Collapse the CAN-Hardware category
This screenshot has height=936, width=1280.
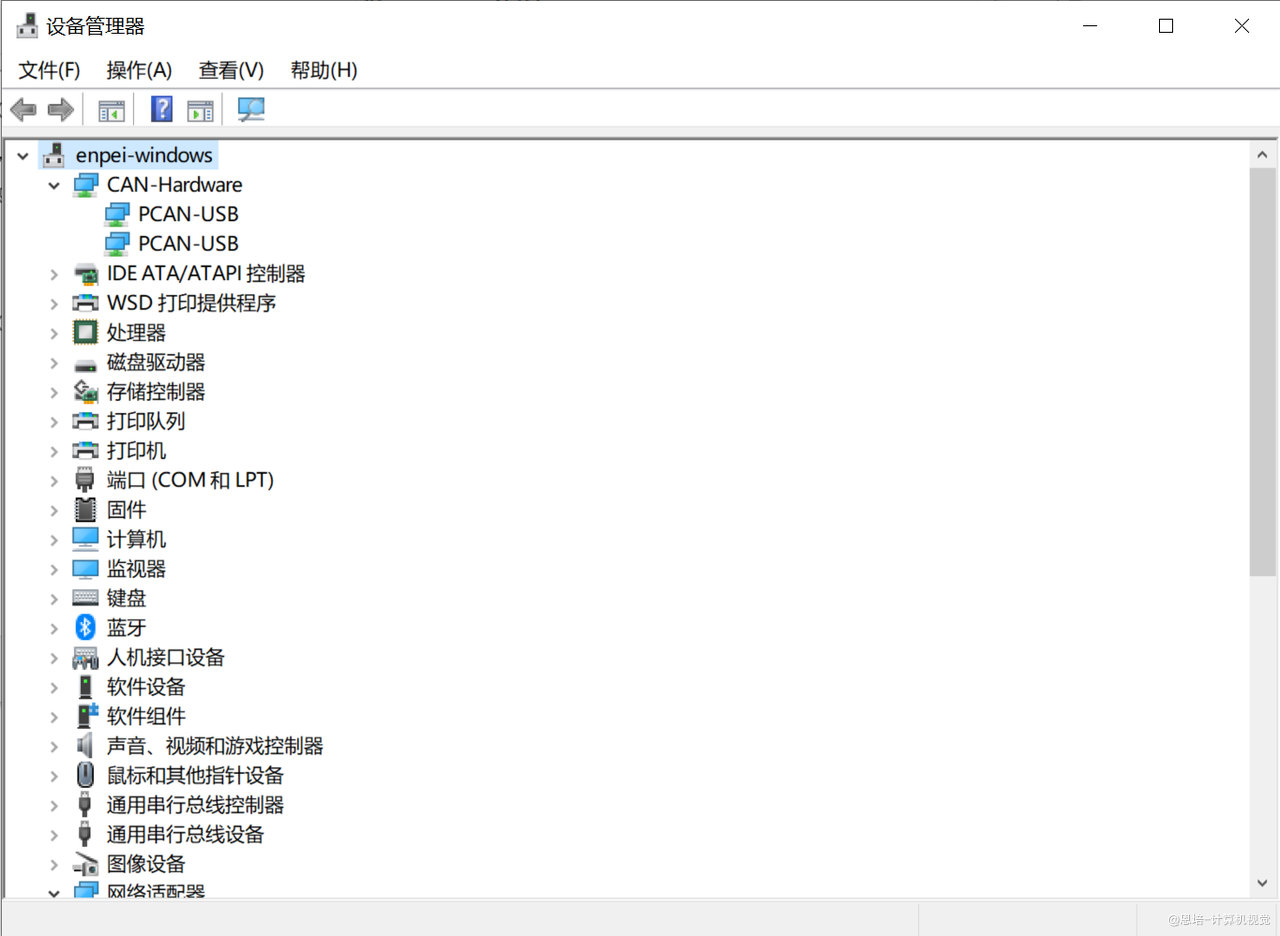point(54,185)
